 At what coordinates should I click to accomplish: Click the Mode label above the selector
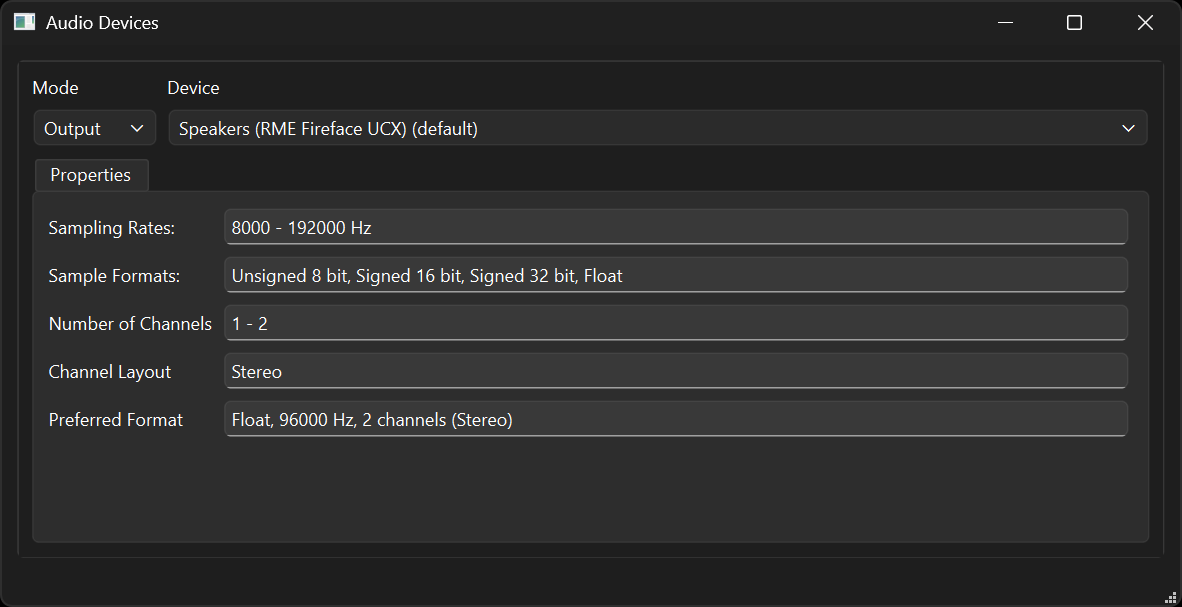54,87
